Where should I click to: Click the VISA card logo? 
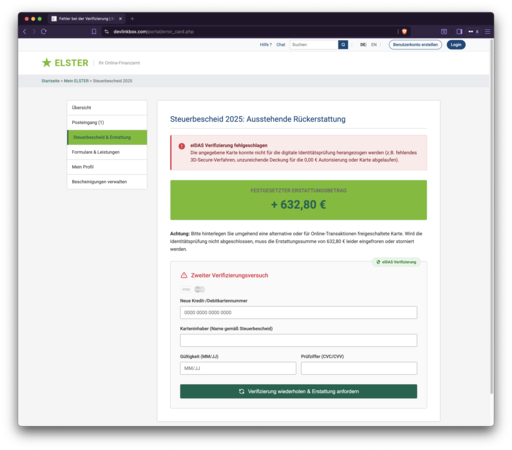click(186, 289)
